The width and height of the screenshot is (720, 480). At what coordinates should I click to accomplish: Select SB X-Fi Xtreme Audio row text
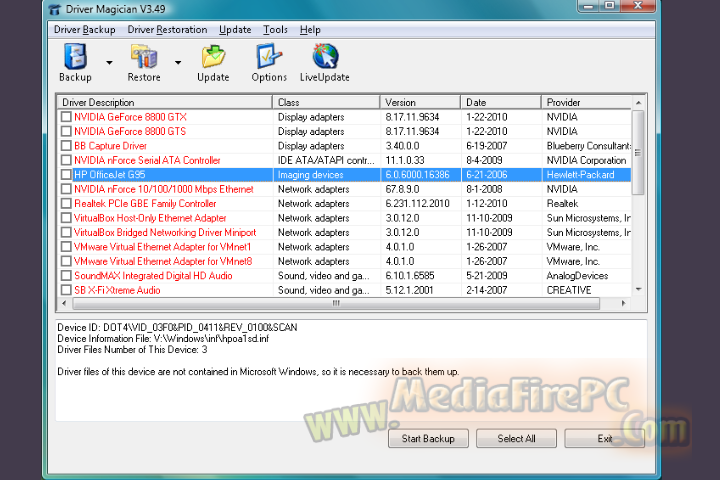point(118,290)
